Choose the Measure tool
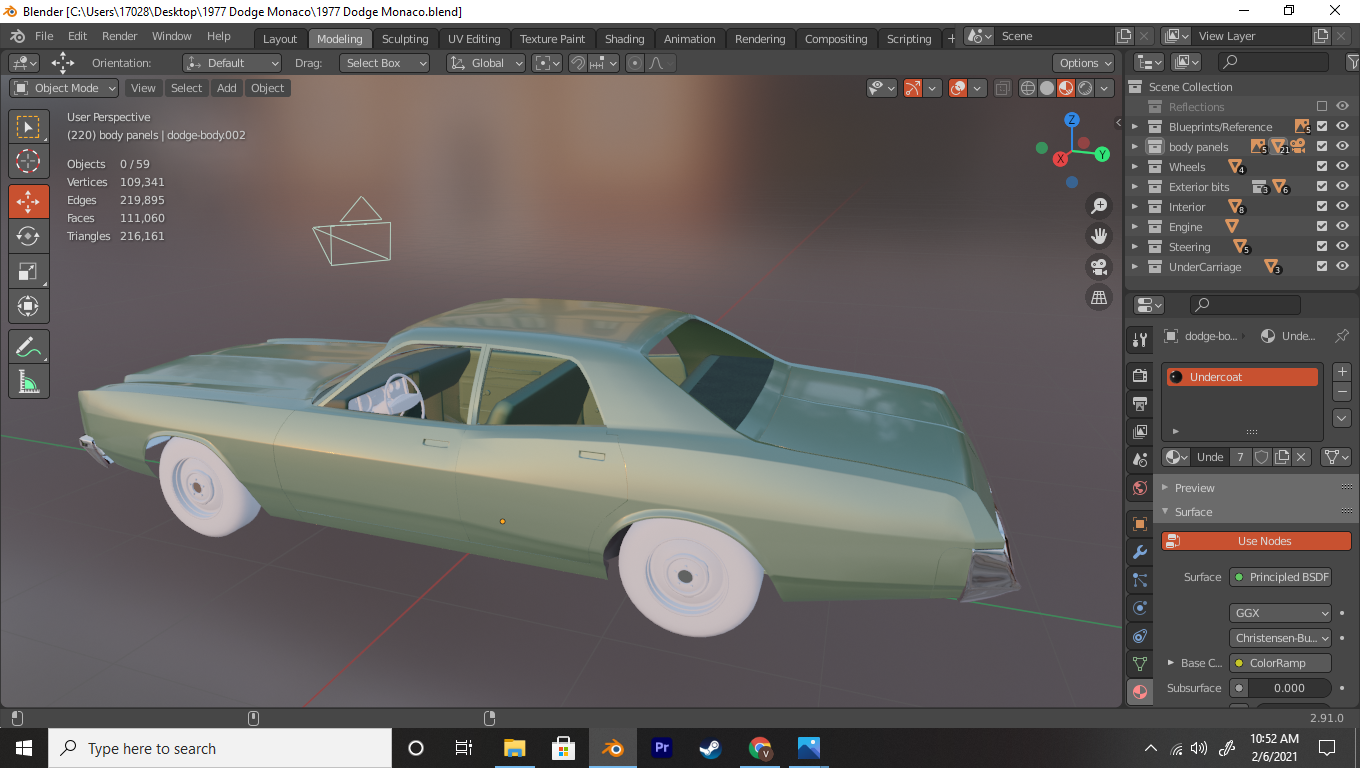 29,381
